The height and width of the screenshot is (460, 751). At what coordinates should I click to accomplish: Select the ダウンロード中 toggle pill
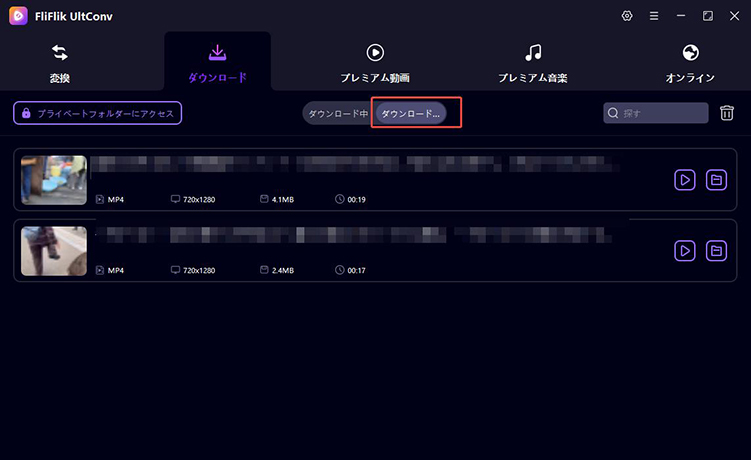coord(338,114)
